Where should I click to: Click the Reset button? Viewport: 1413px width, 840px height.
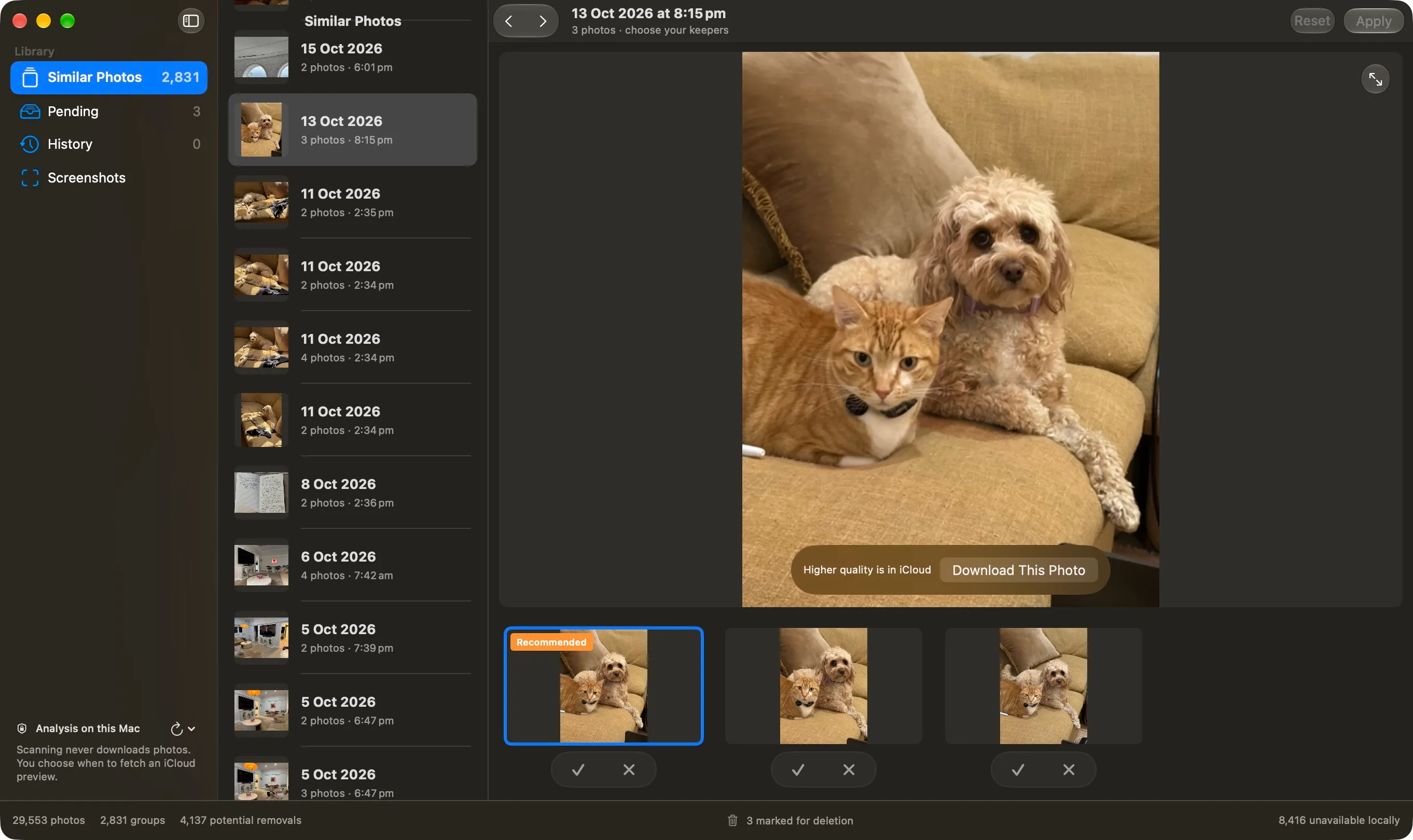click(x=1312, y=21)
